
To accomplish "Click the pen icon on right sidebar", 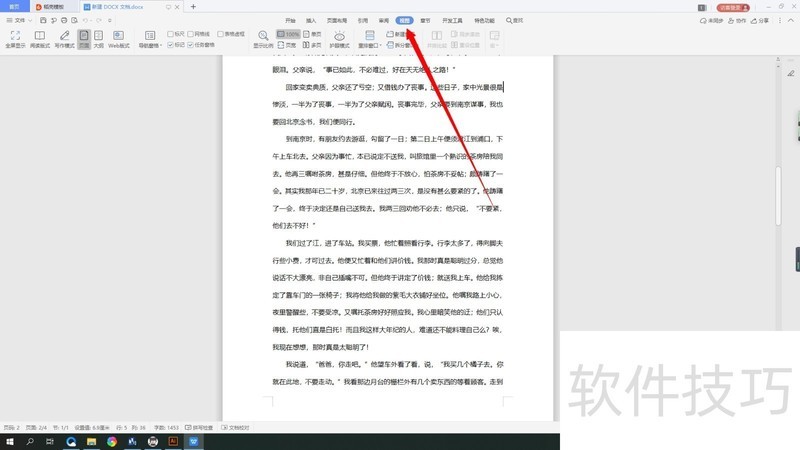I will pyautogui.click(x=791, y=73).
